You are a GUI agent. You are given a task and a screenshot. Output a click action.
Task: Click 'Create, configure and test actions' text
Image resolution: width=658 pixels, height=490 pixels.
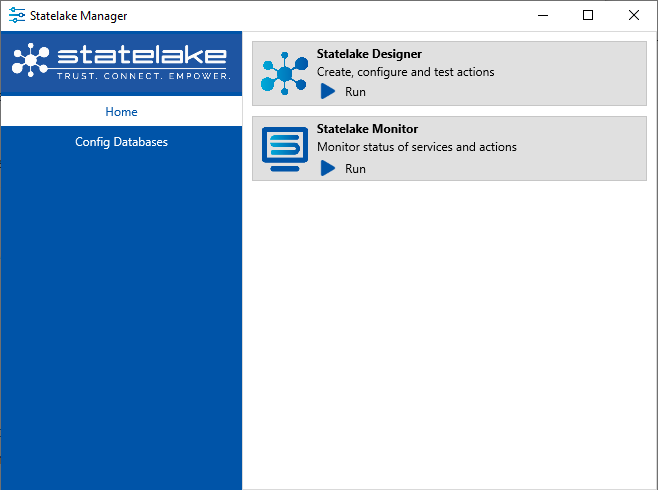pos(405,72)
